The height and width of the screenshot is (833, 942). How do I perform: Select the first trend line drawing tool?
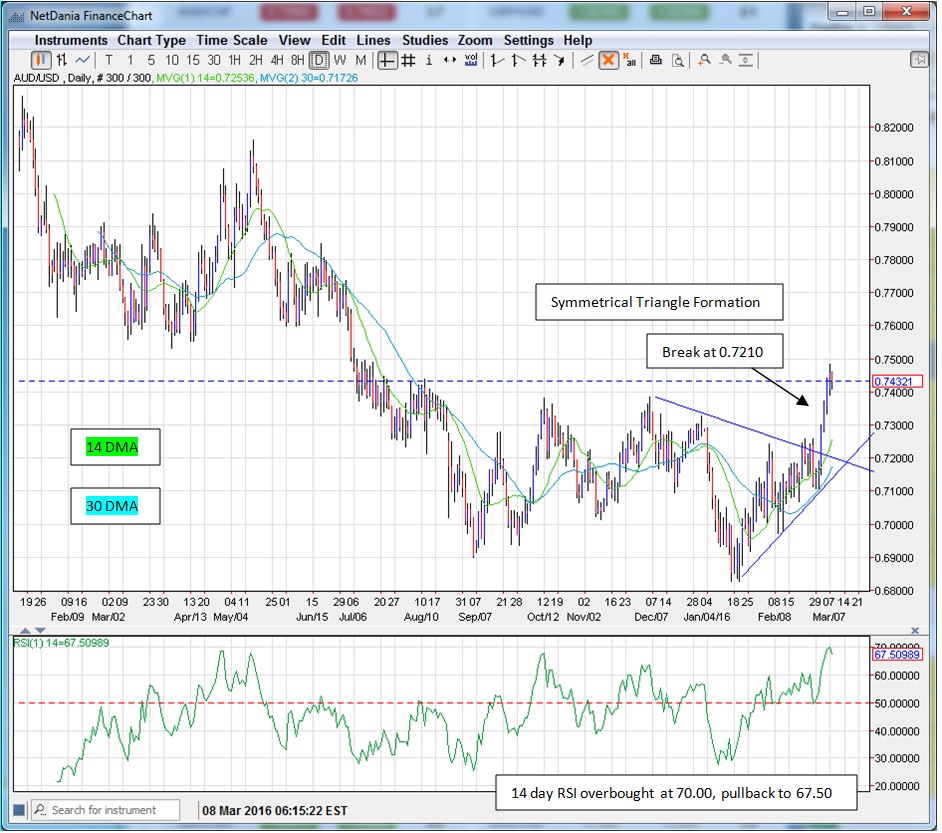(x=497, y=60)
